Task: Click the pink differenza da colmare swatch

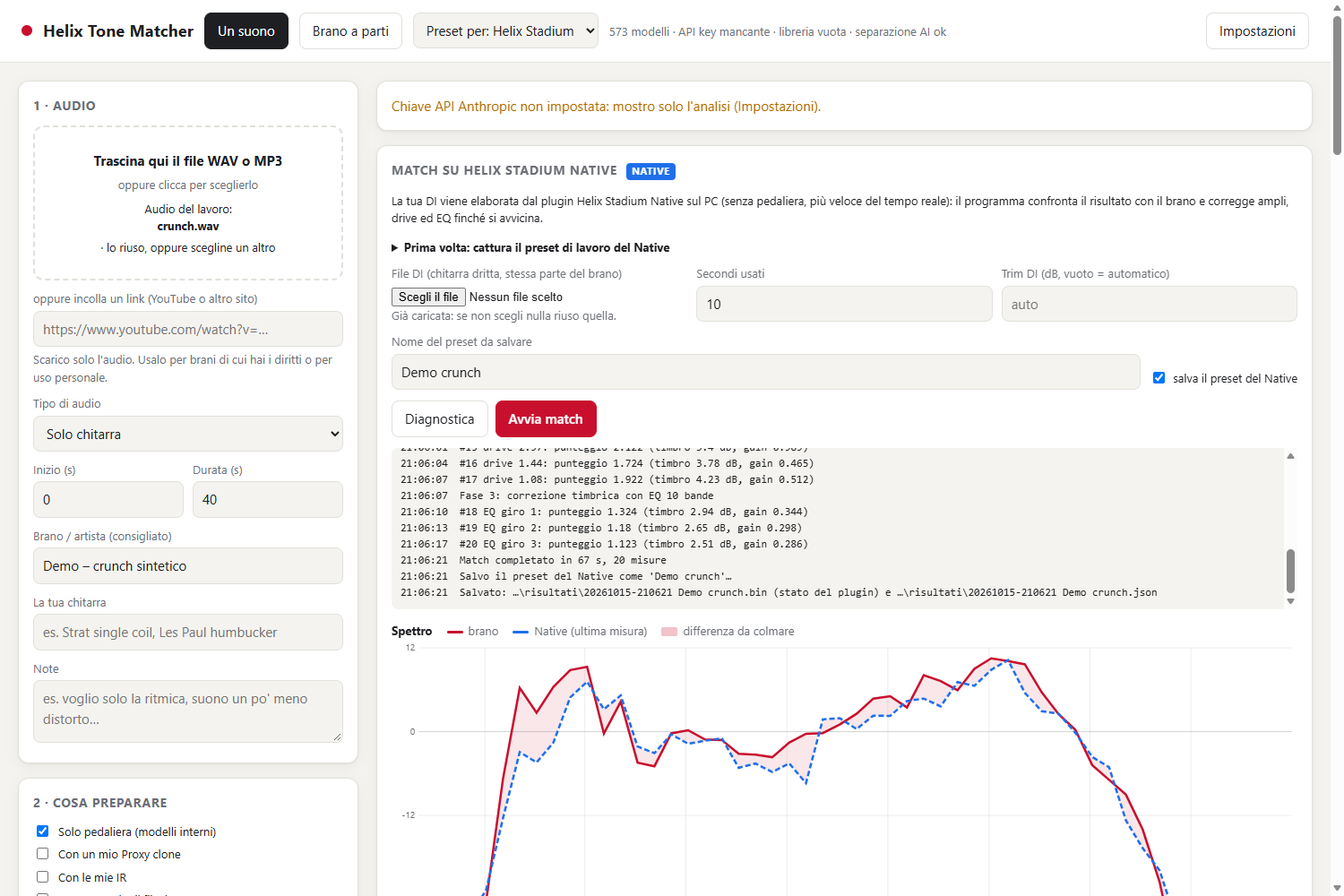Action: (669, 632)
